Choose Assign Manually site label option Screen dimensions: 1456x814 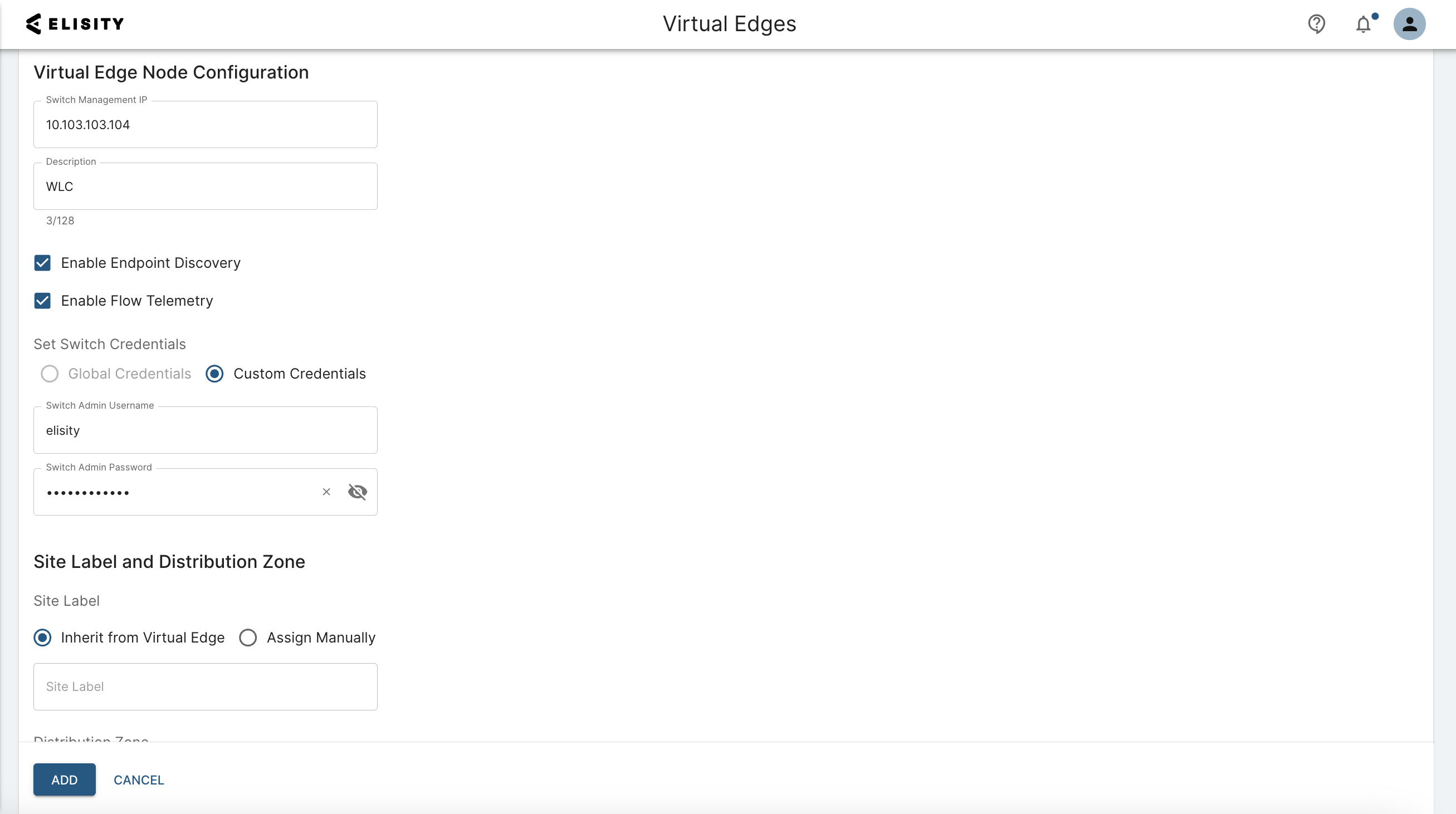click(248, 638)
